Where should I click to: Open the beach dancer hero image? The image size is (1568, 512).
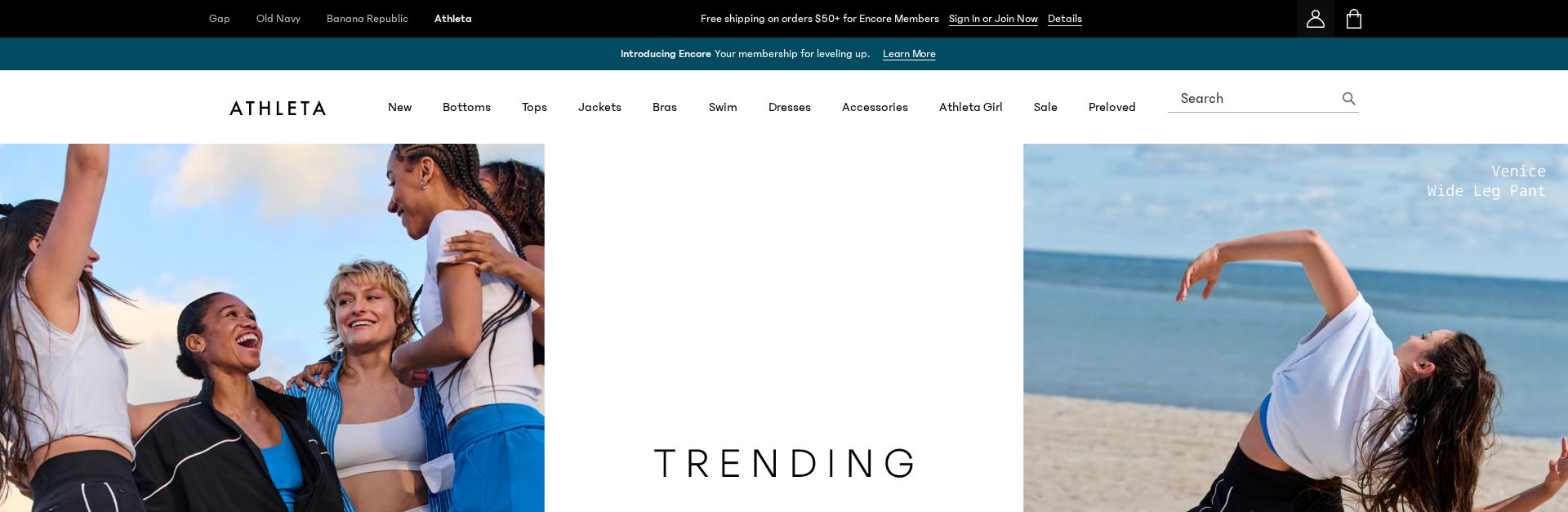pos(1295,327)
